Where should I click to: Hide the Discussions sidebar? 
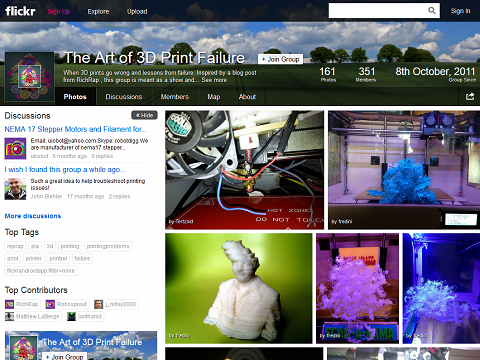pos(144,115)
